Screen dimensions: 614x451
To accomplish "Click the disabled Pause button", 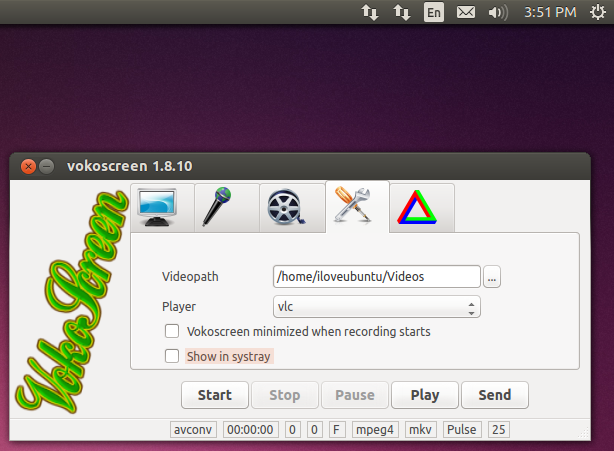I will click(355, 395).
